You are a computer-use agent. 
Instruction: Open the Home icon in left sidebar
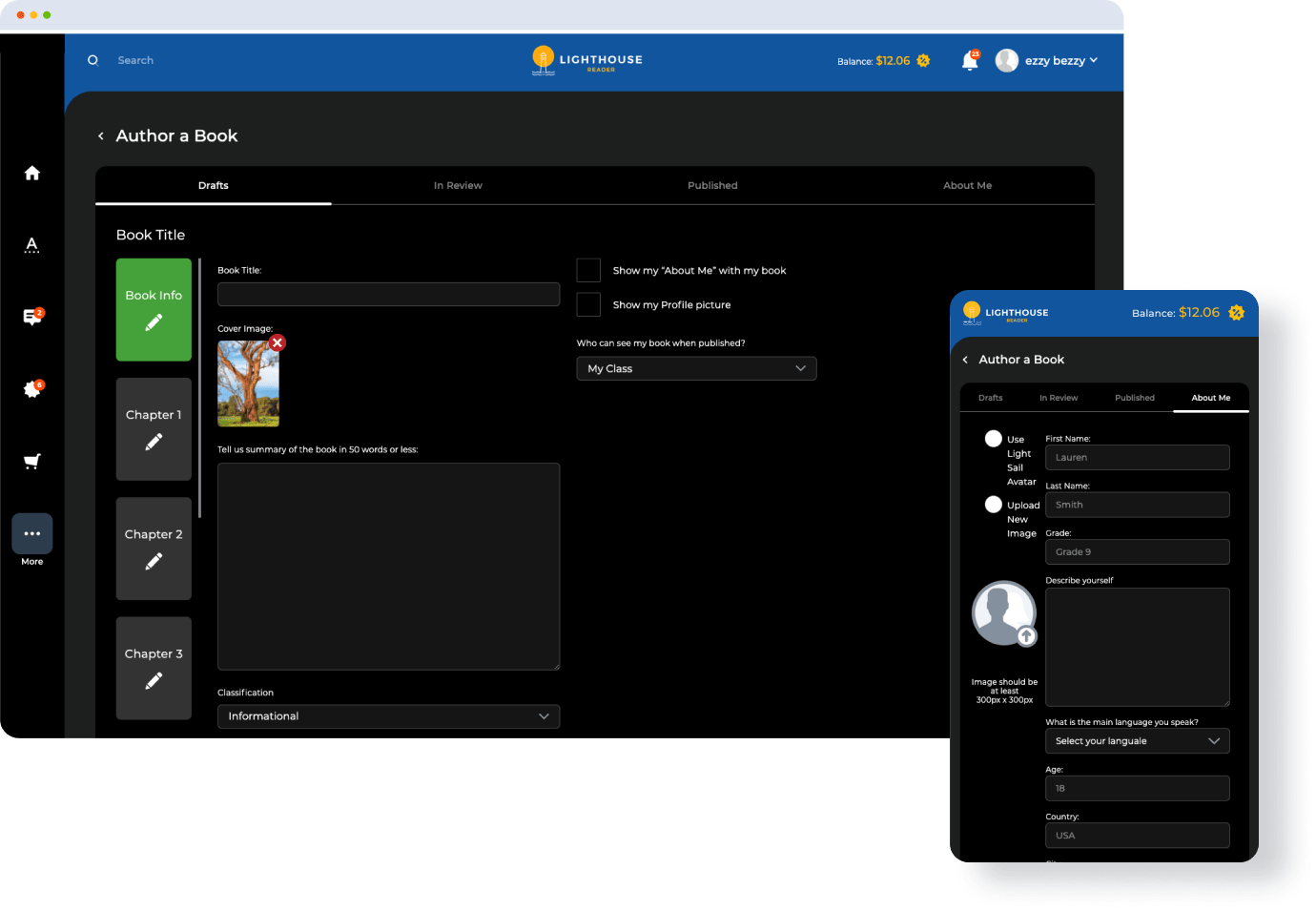tap(32, 173)
